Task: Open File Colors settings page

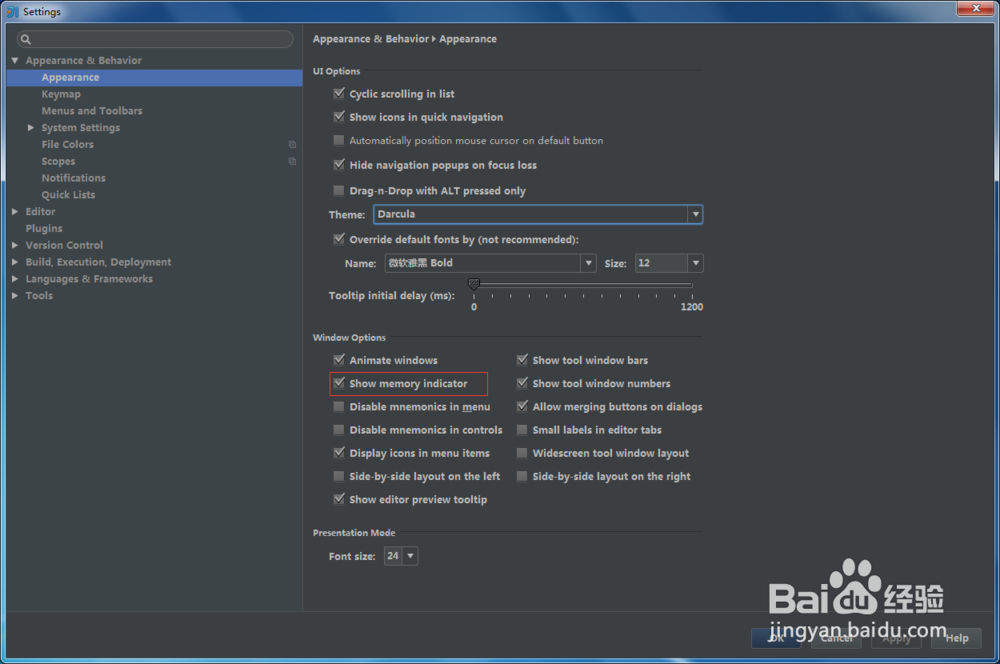Action: [68, 145]
